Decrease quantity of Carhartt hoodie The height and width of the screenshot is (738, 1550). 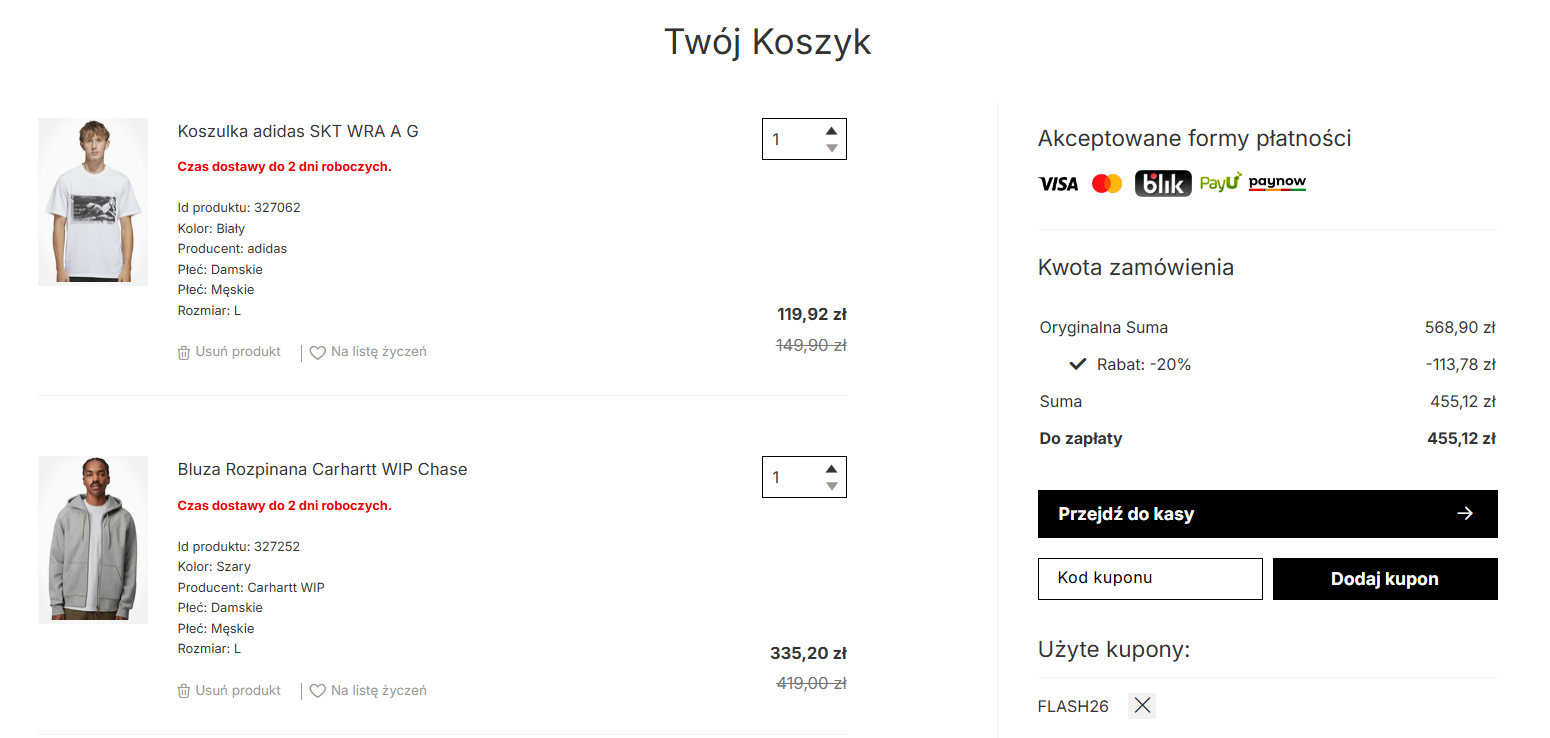(831, 486)
